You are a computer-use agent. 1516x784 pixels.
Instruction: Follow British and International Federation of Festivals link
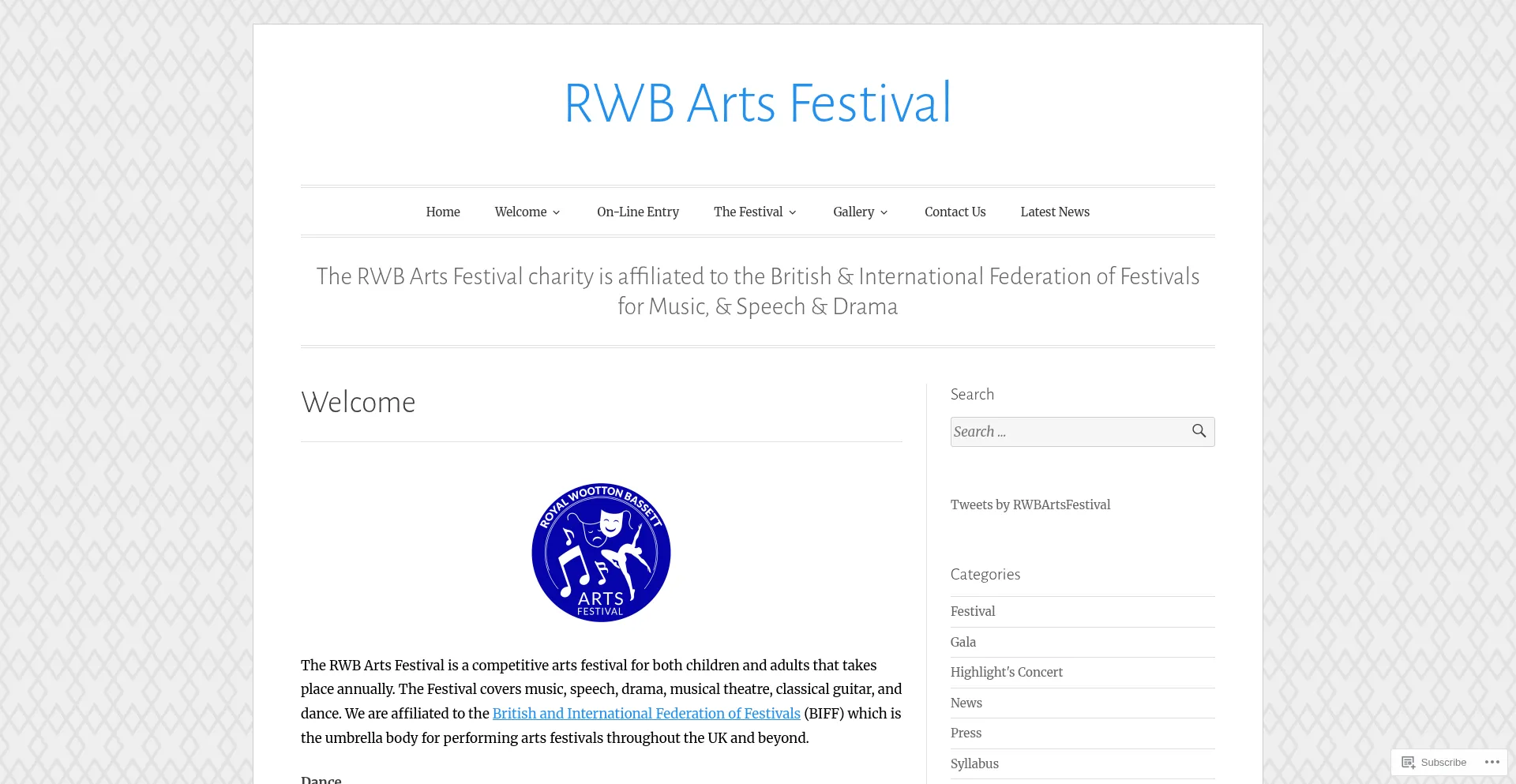(x=647, y=714)
